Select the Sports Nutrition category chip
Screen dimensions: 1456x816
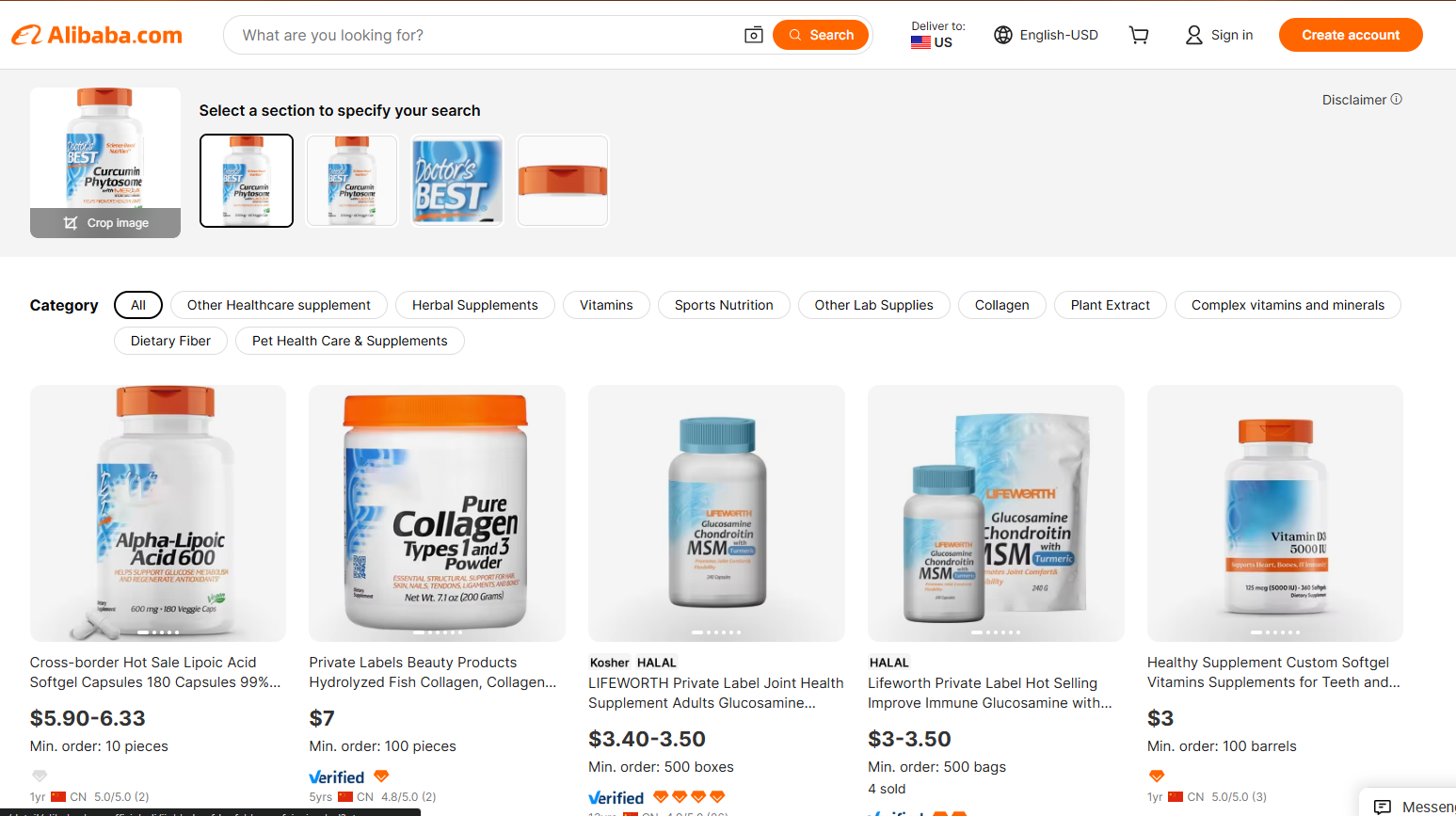[724, 305]
